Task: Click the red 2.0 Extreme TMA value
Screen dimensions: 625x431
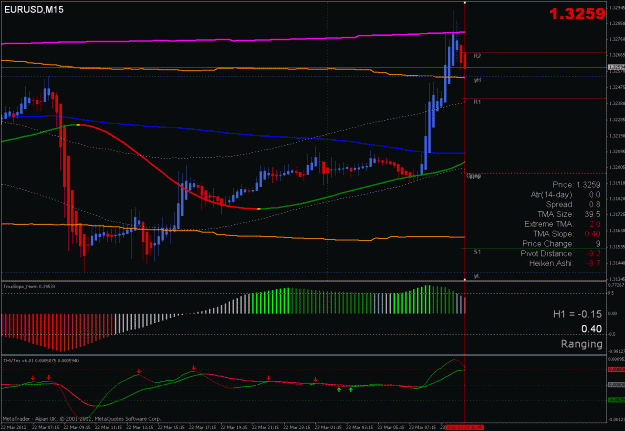Action: [x=595, y=224]
